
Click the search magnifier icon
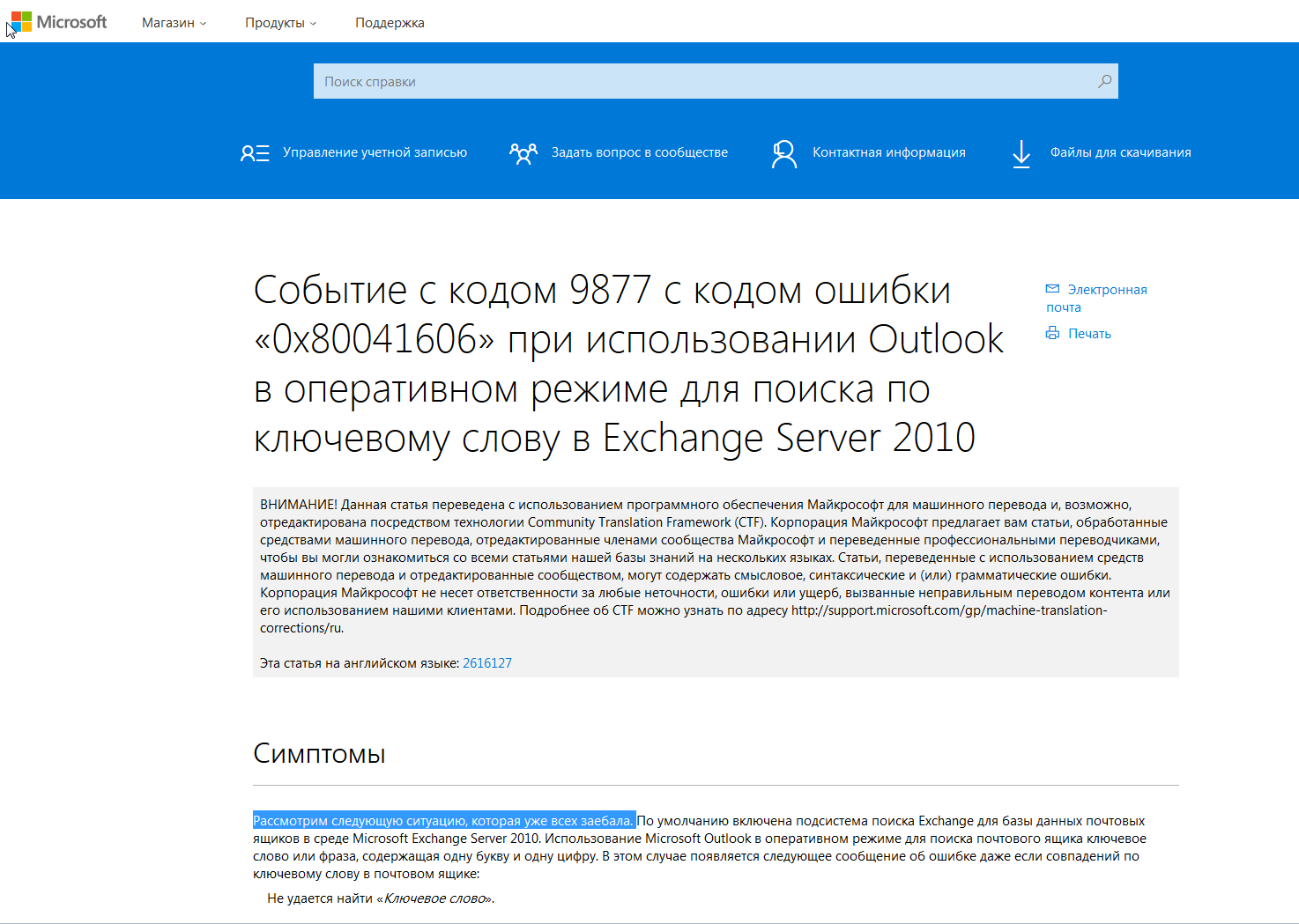tap(1104, 81)
